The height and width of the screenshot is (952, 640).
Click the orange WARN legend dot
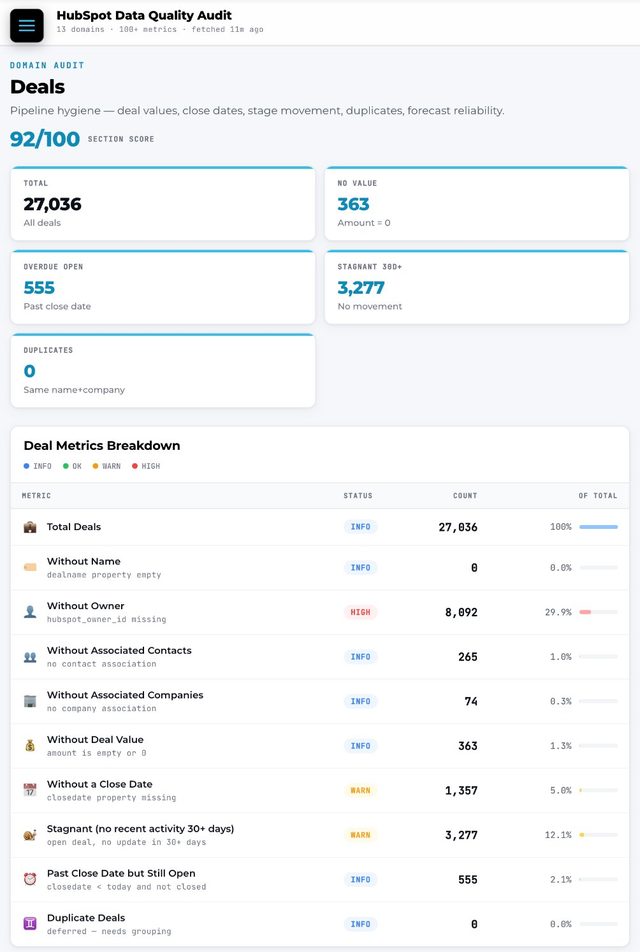(95, 466)
